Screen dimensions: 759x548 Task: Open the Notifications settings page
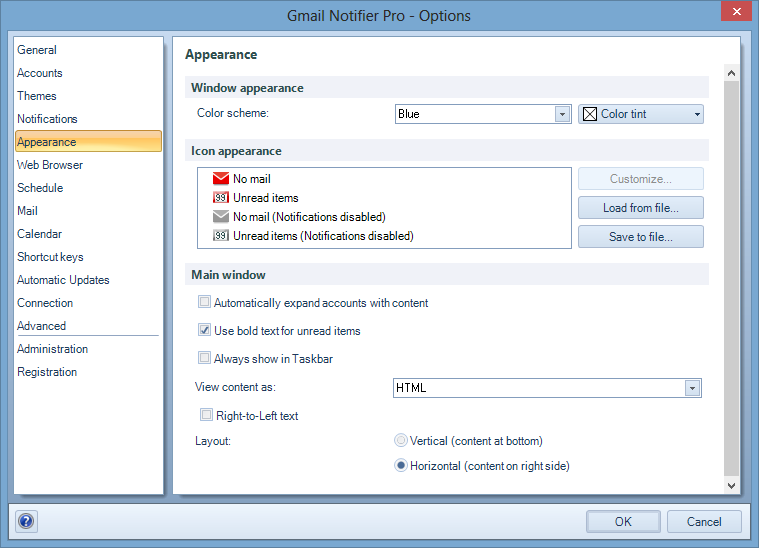point(47,119)
